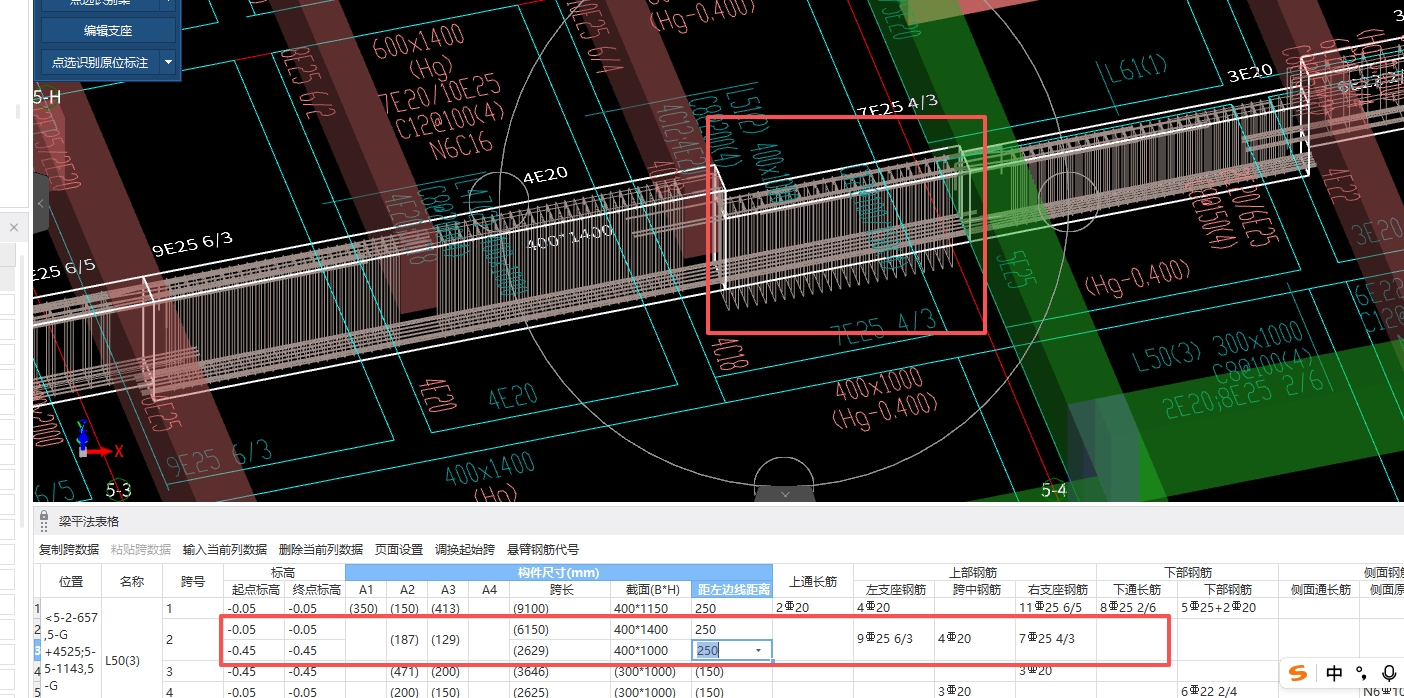Image resolution: width=1404 pixels, height=698 pixels.
Task: Select the 构件尺寸(mm) group header
Action: pos(558,573)
